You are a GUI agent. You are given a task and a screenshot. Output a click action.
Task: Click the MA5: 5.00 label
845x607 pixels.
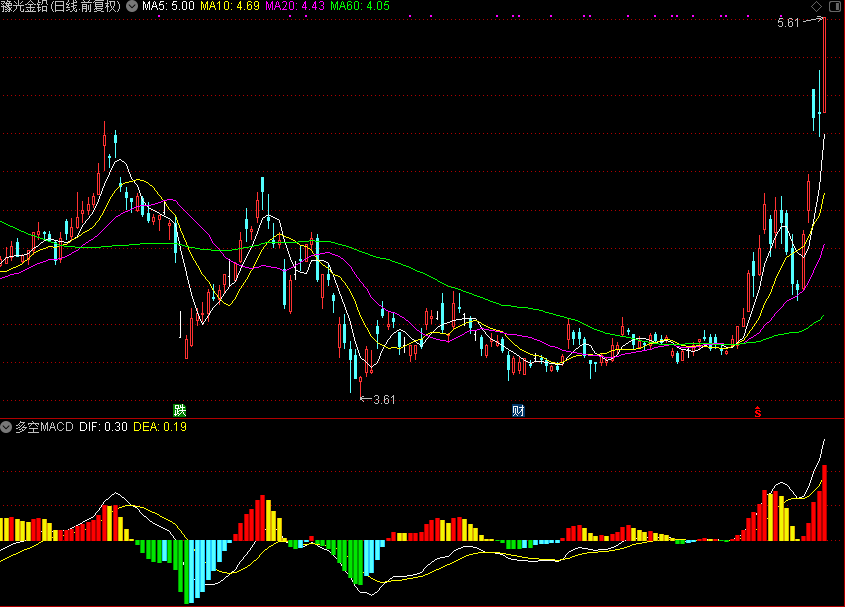168,6
